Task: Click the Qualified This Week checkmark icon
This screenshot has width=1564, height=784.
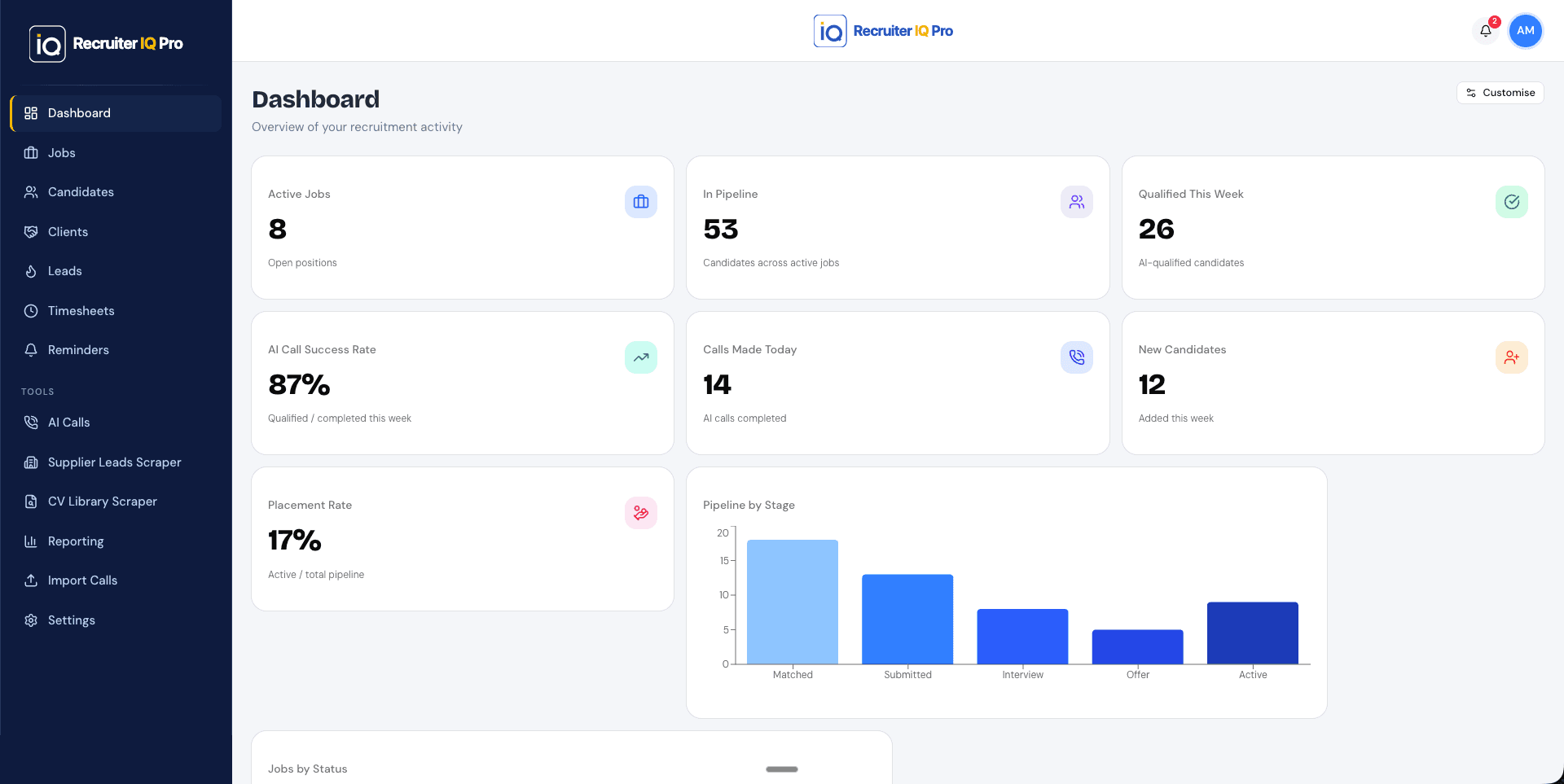Action: point(1512,202)
